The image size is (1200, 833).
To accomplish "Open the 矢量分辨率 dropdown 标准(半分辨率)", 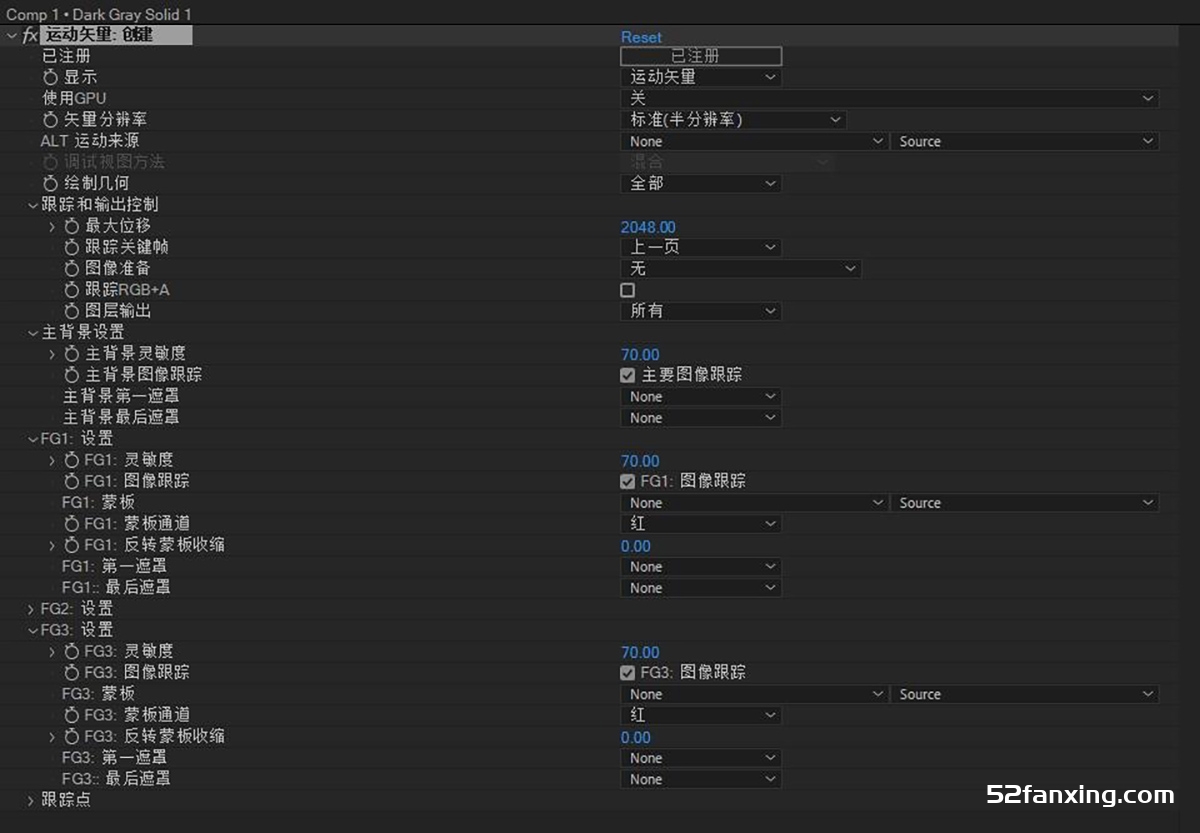I will [x=733, y=119].
